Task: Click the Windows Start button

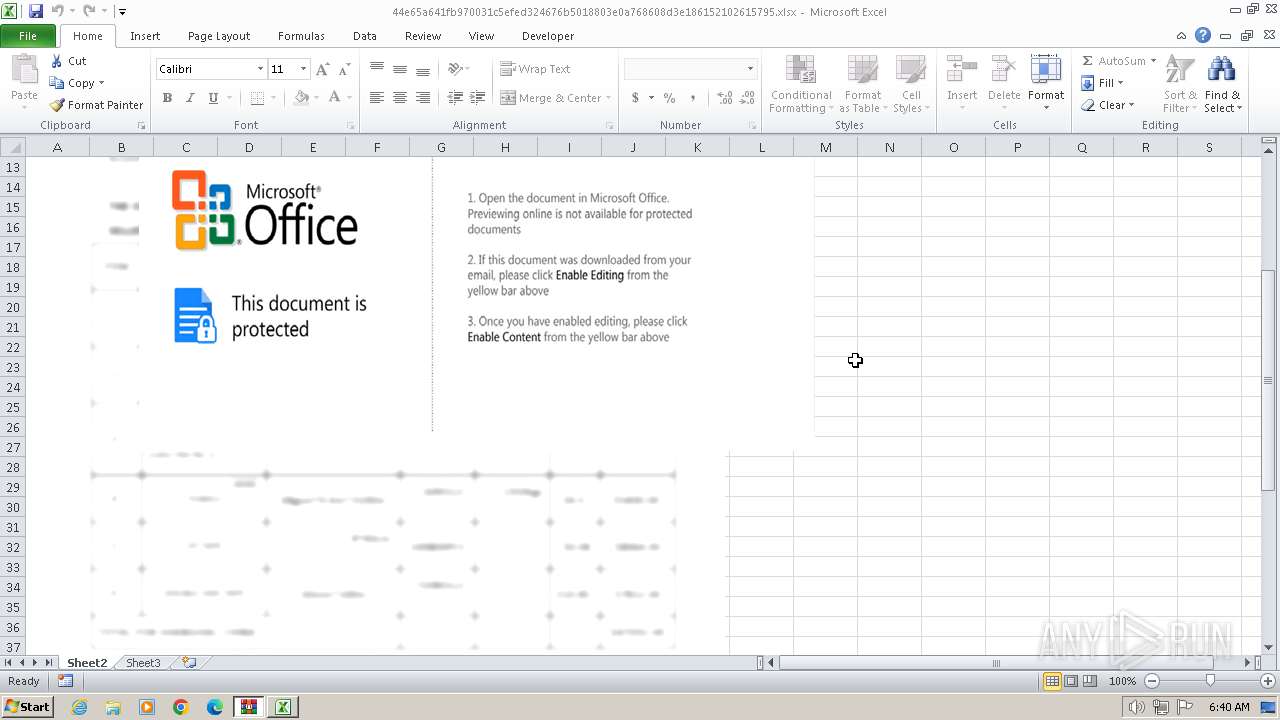Action: pyautogui.click(x=27, y=707)
